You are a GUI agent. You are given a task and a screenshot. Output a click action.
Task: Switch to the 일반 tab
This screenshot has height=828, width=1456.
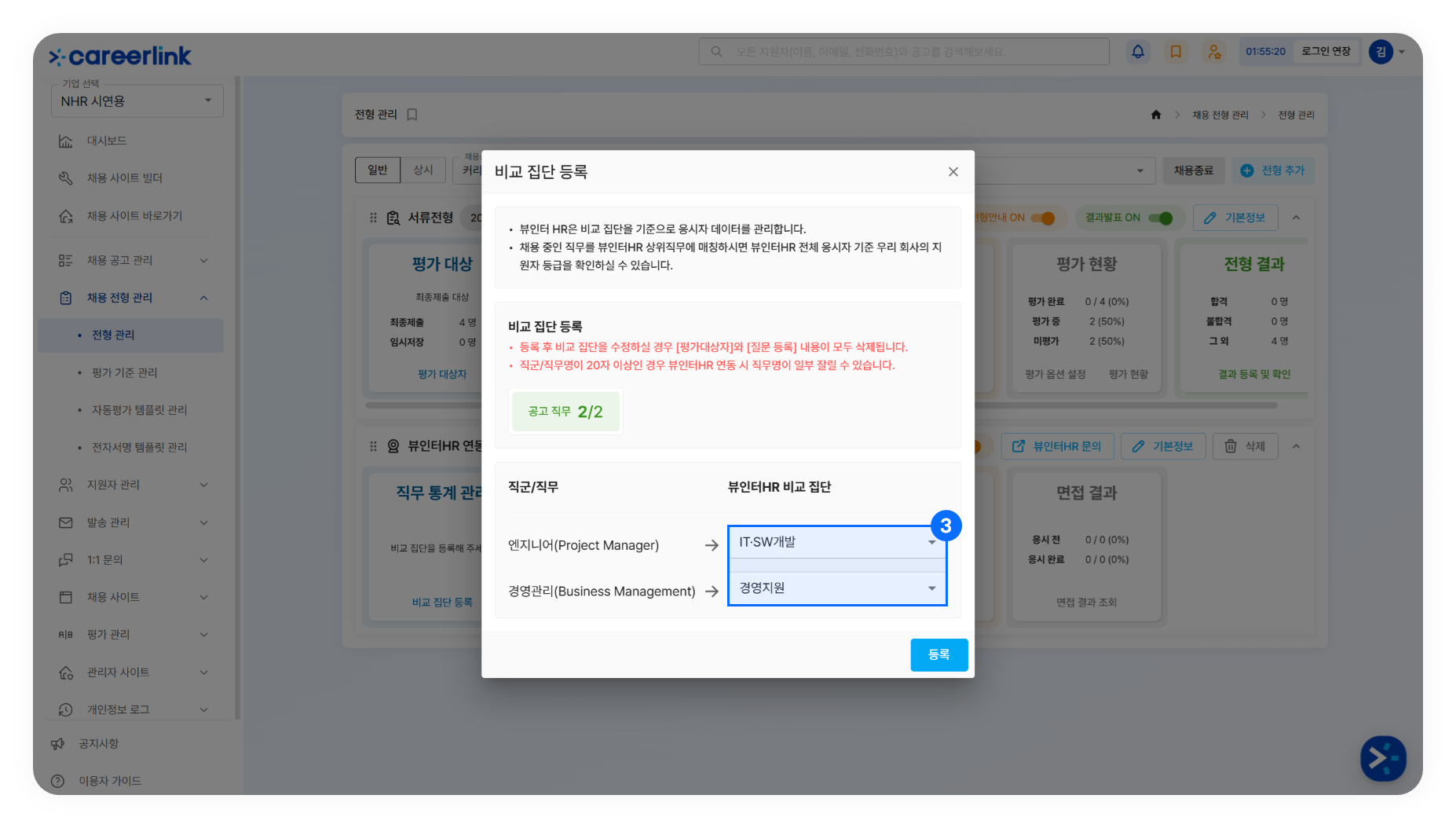pyautogui.click(x=378, y=170)
